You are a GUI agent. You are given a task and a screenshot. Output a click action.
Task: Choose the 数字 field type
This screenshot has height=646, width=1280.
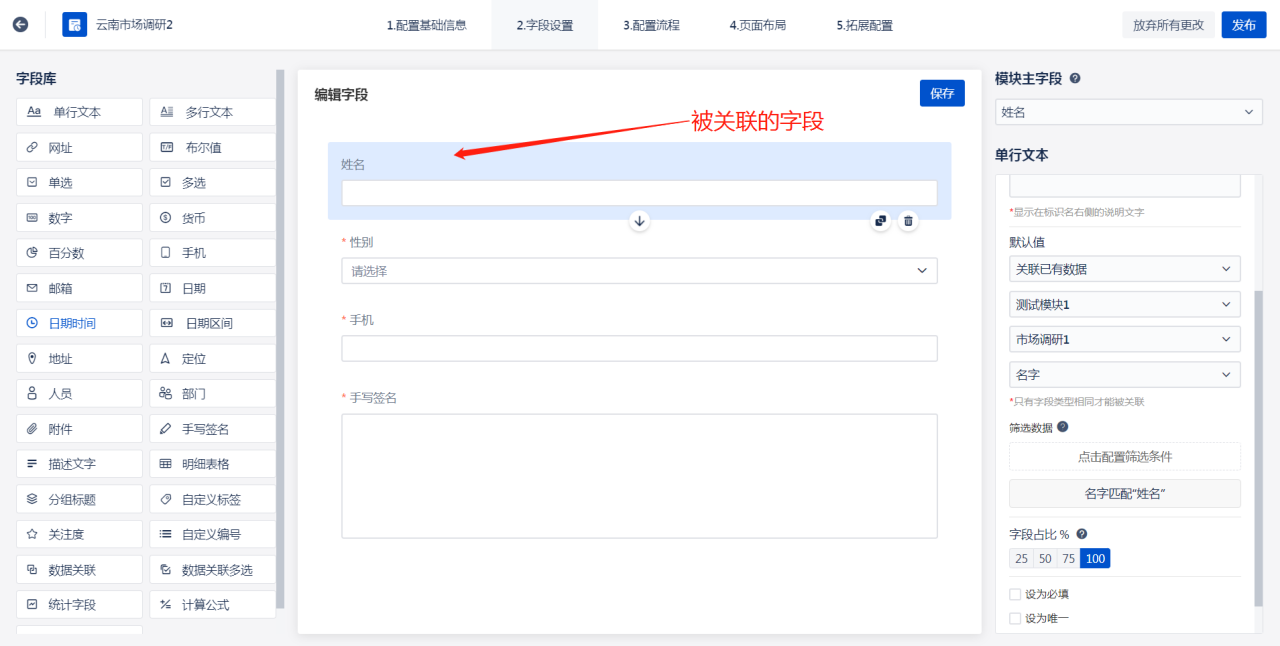(80, 218)
